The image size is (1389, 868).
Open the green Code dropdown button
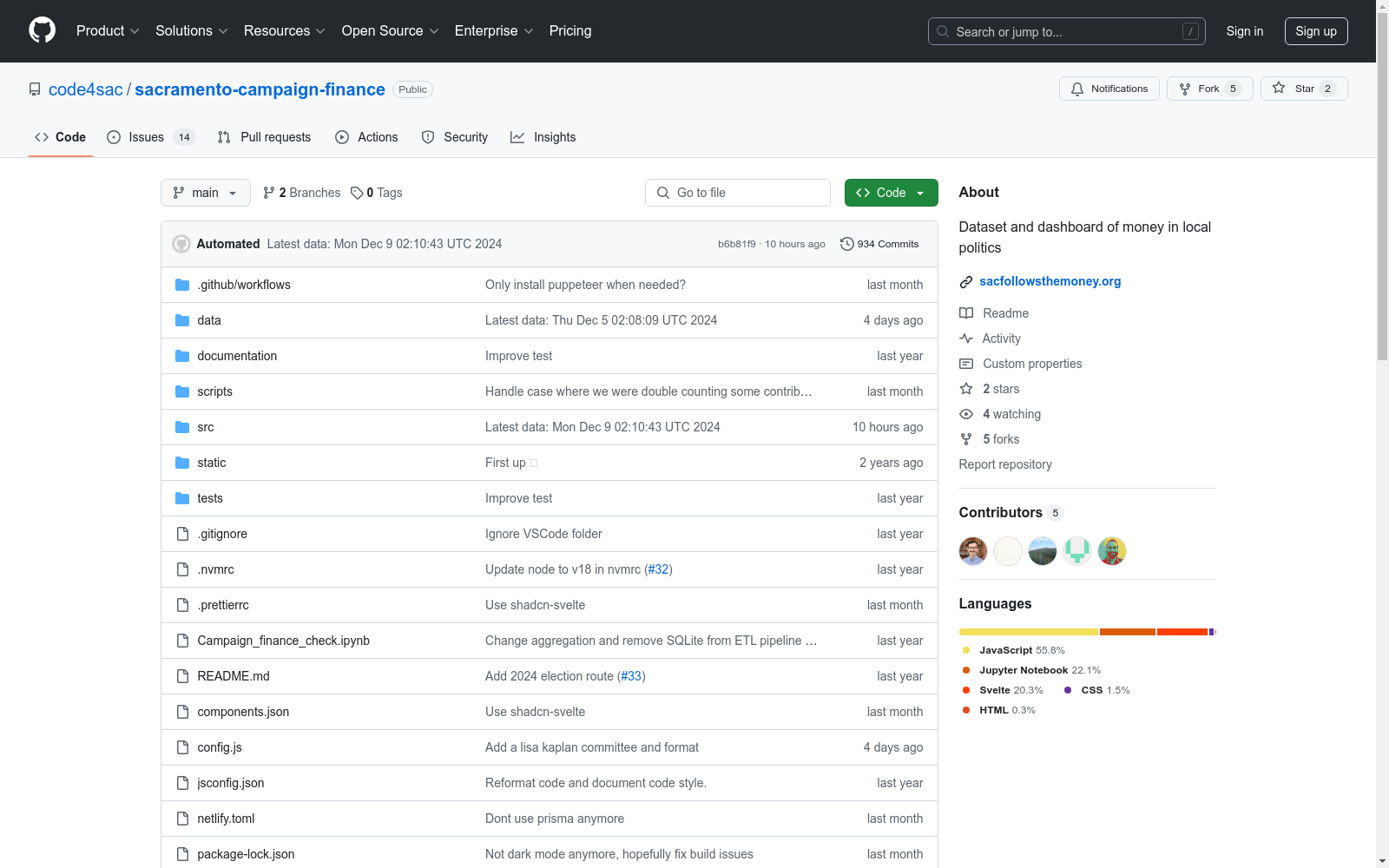pos(891,193)
